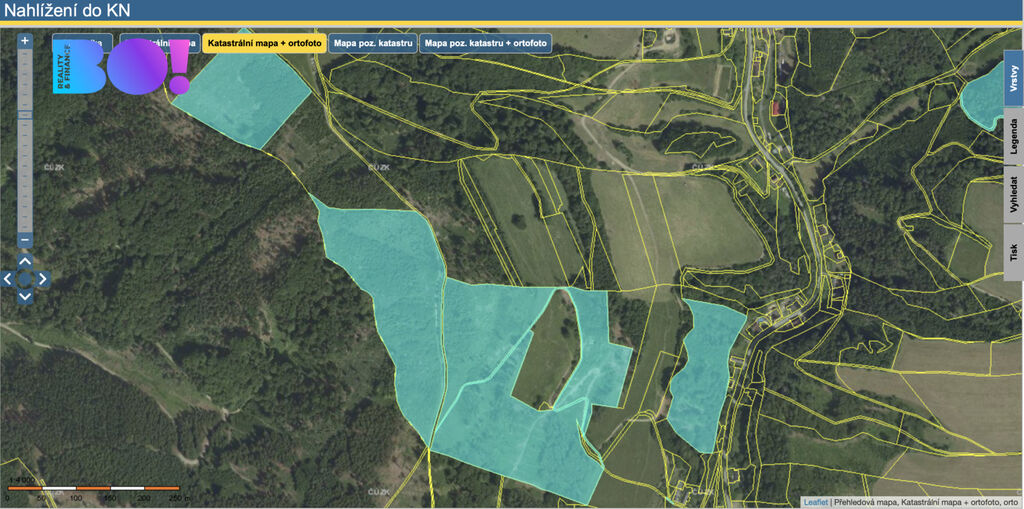Click the BO! Reality & Finance logo
Viewport: 1024px width, 509px height.
121,67
